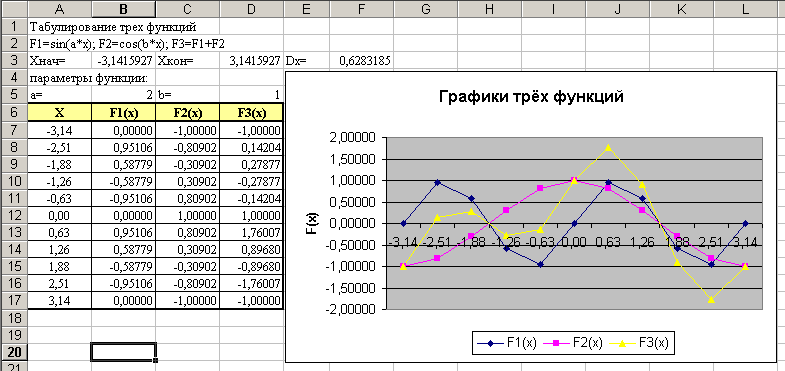Screen dimensions: 785x371
Task: Click the 'F2(x)' table header cell
Action: coord(188,112)
